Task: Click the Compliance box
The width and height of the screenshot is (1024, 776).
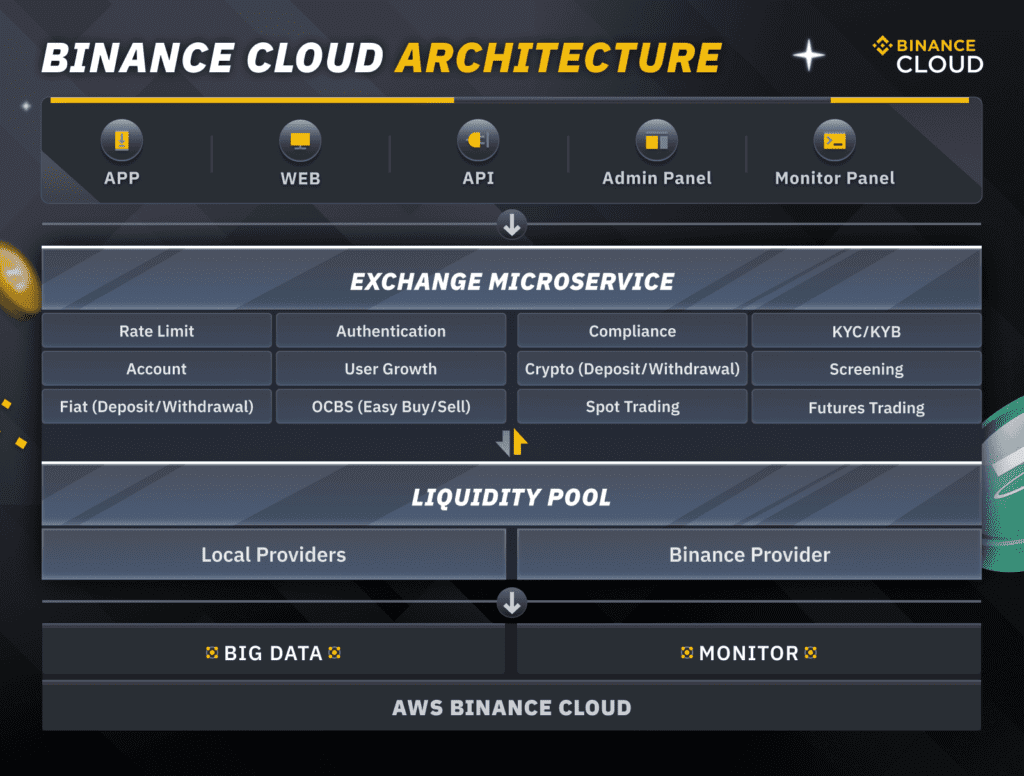Action: click(632, 331)
